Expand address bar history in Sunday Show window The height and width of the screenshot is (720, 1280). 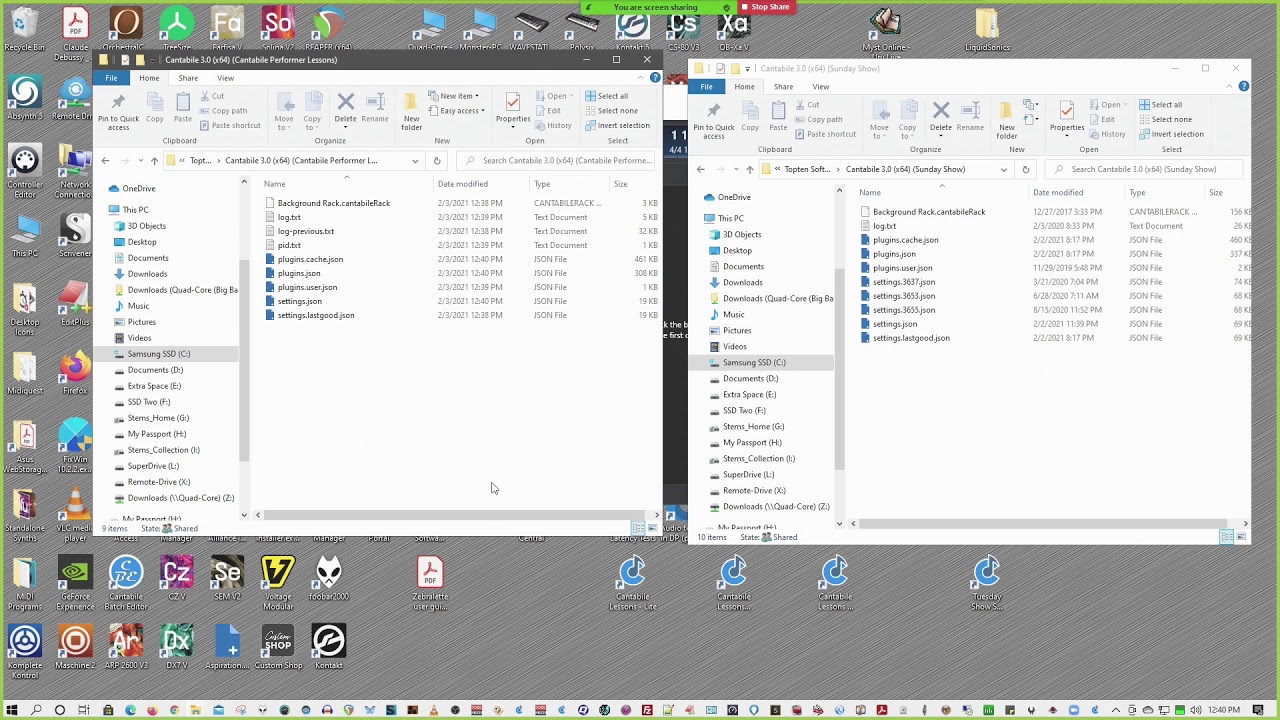click(x=1003, y=169)
